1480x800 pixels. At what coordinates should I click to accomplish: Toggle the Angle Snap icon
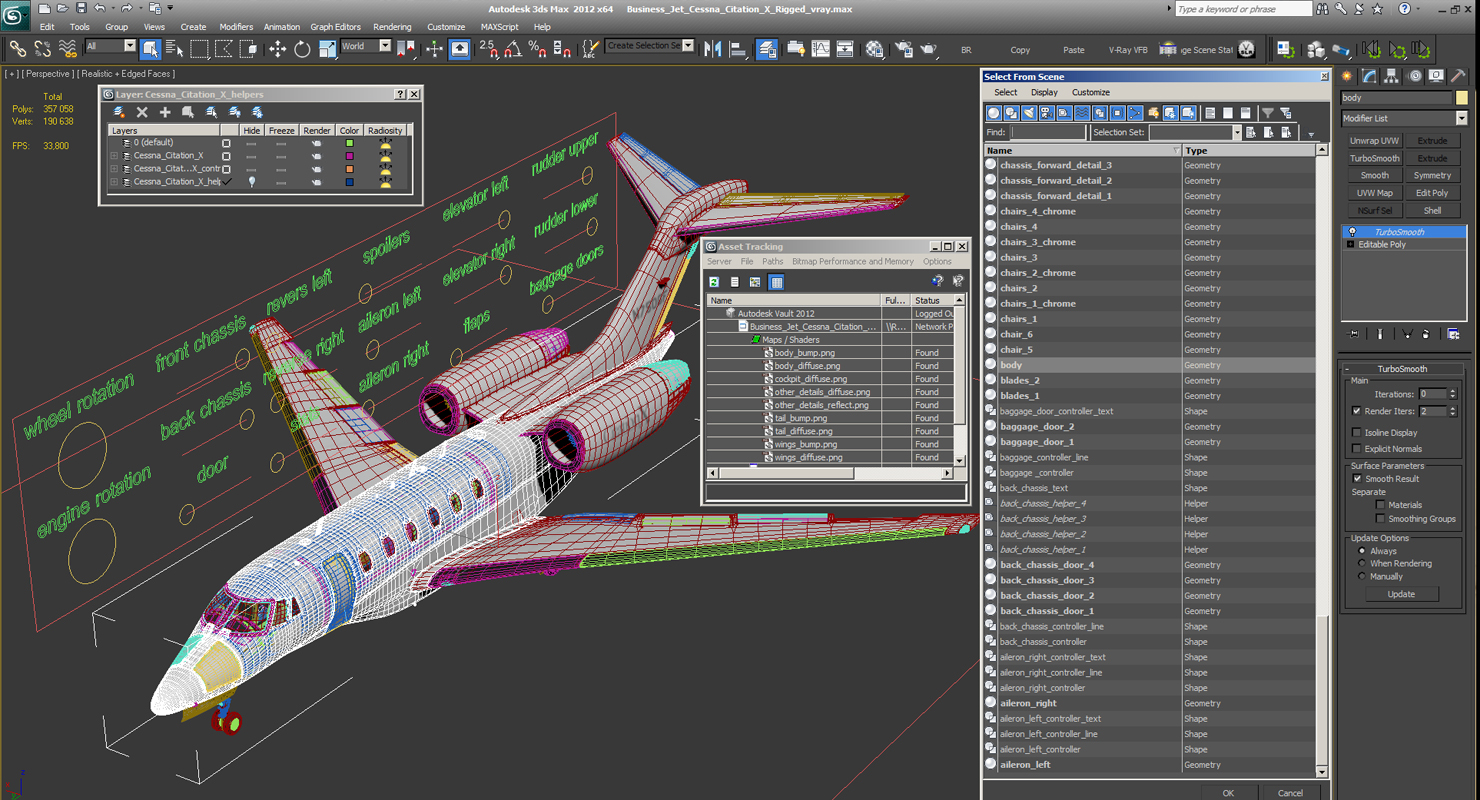[x=513, y=48]
